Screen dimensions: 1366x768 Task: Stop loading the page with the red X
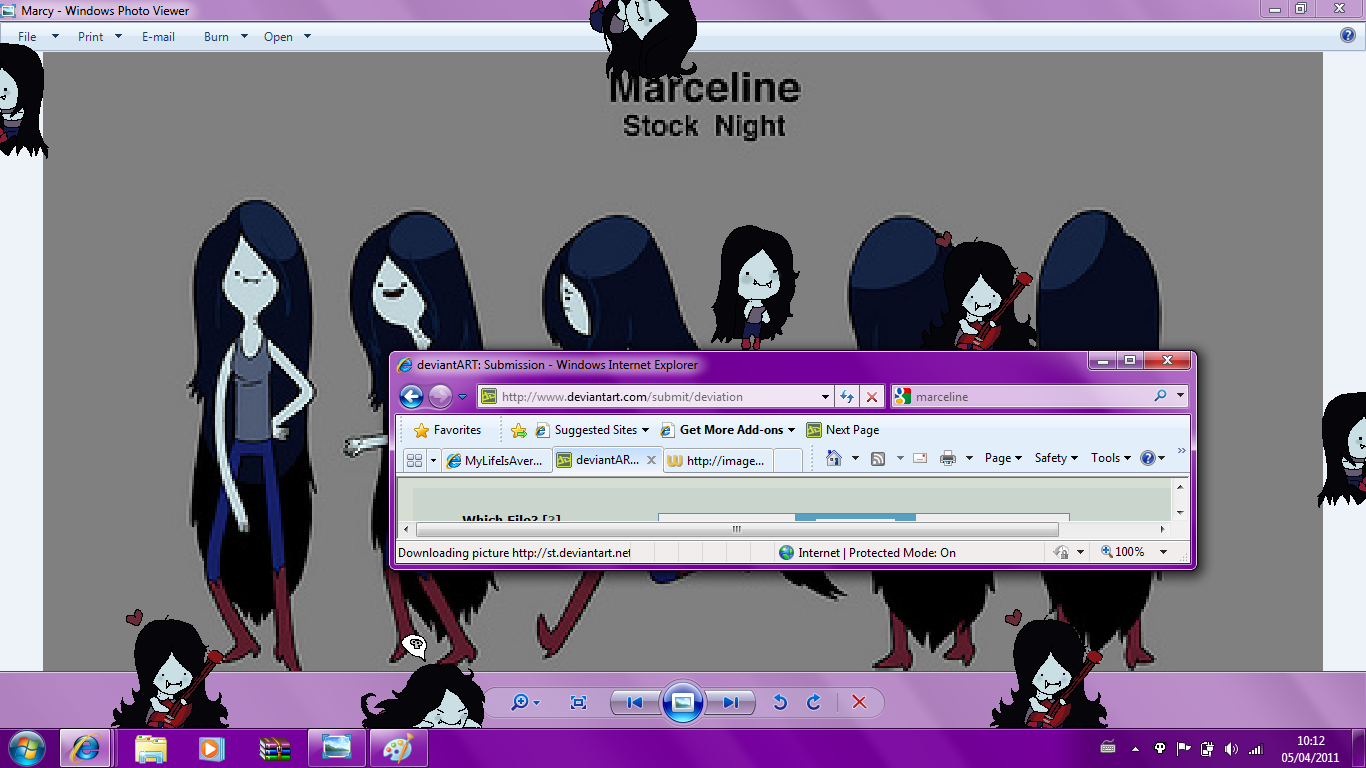(x=871, y=397)
